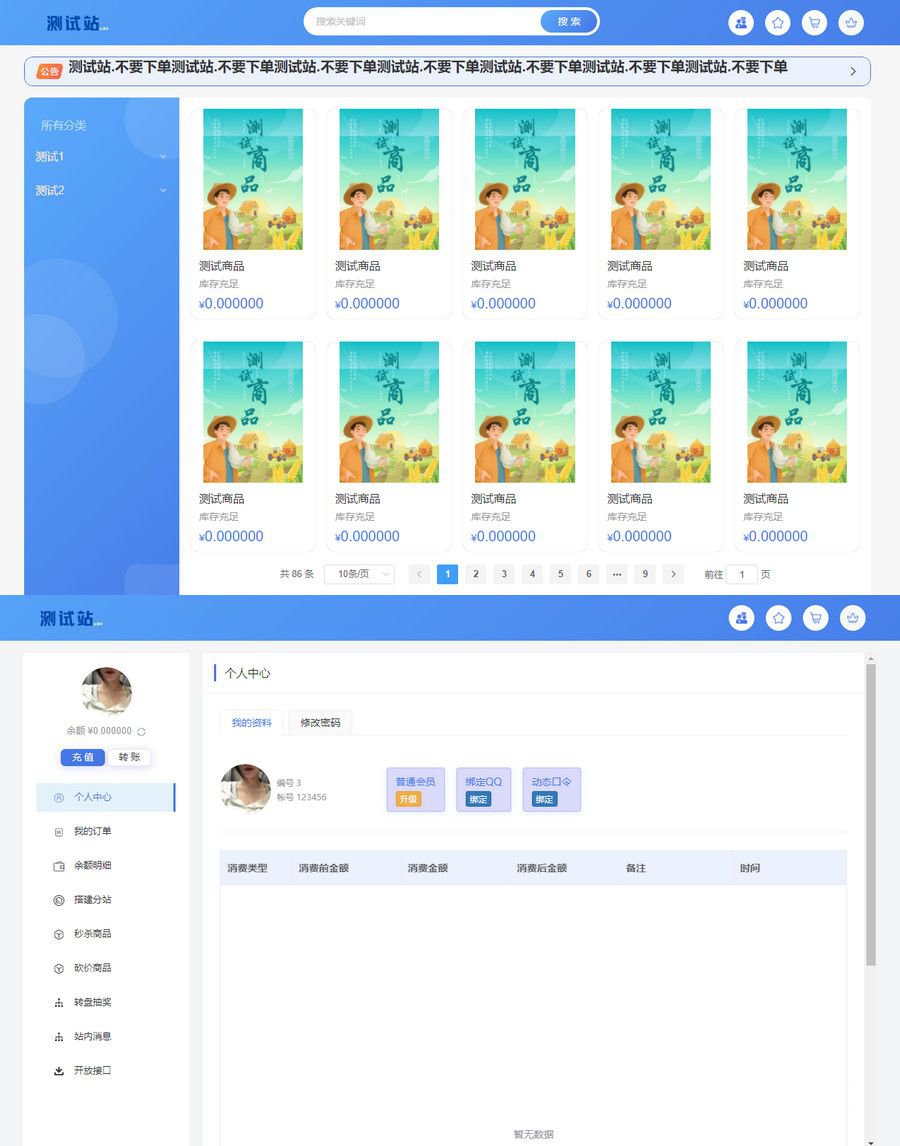Open the VIP crown icon at top right
900x1146 pixels.
[851, 22]
